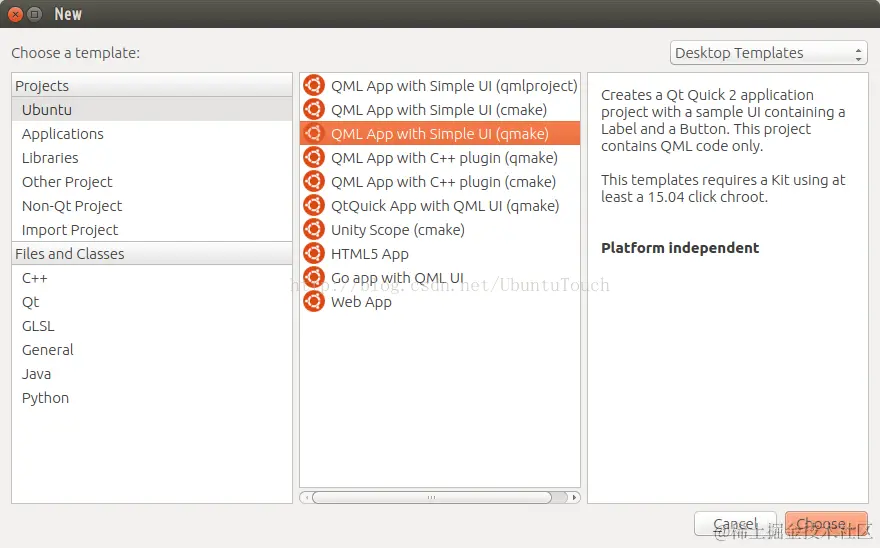Click the icon of highlighted QML App with Simple UI (qmake)

pos(314,134)
